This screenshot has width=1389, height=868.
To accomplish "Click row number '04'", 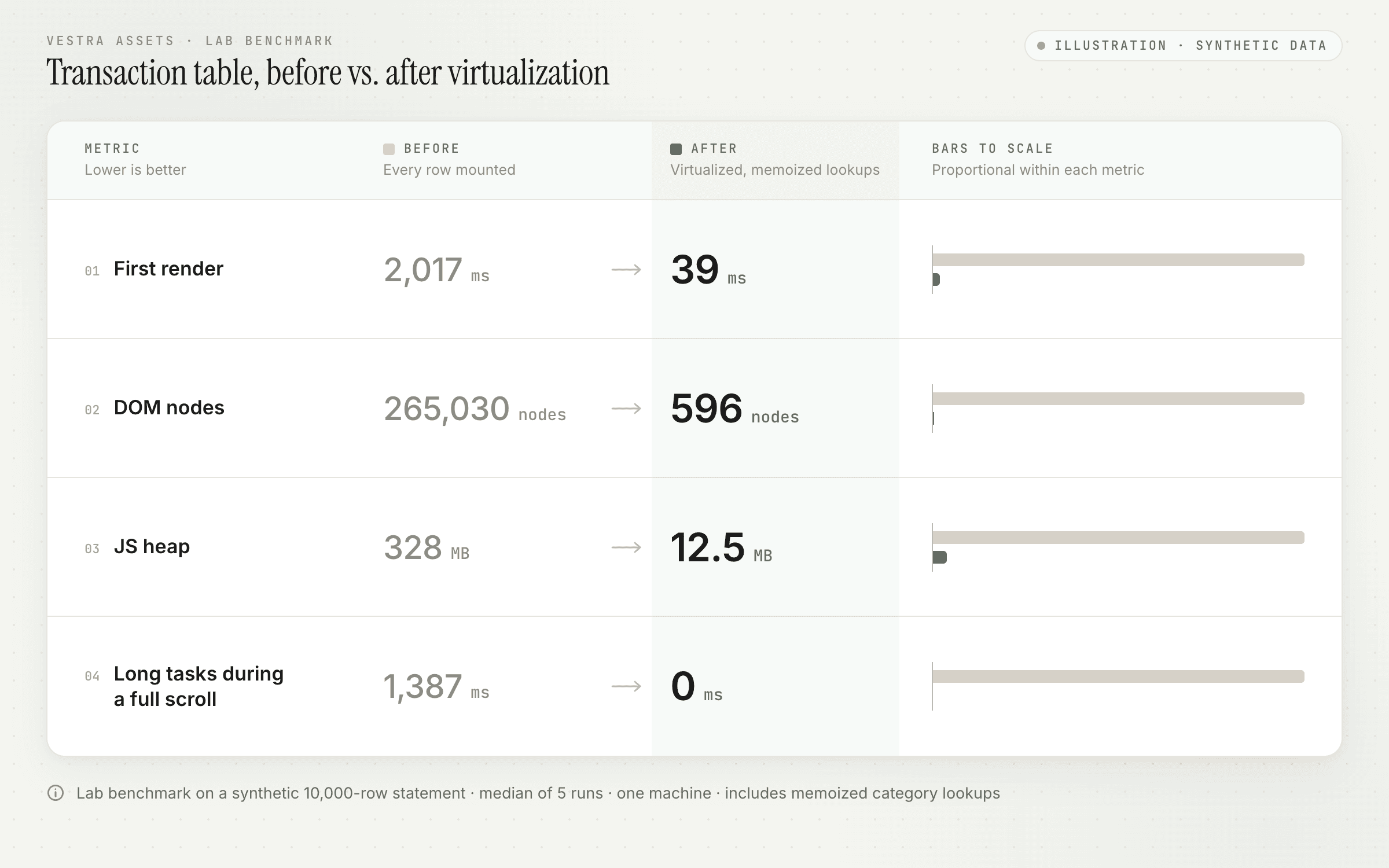I will click(92, 676).
